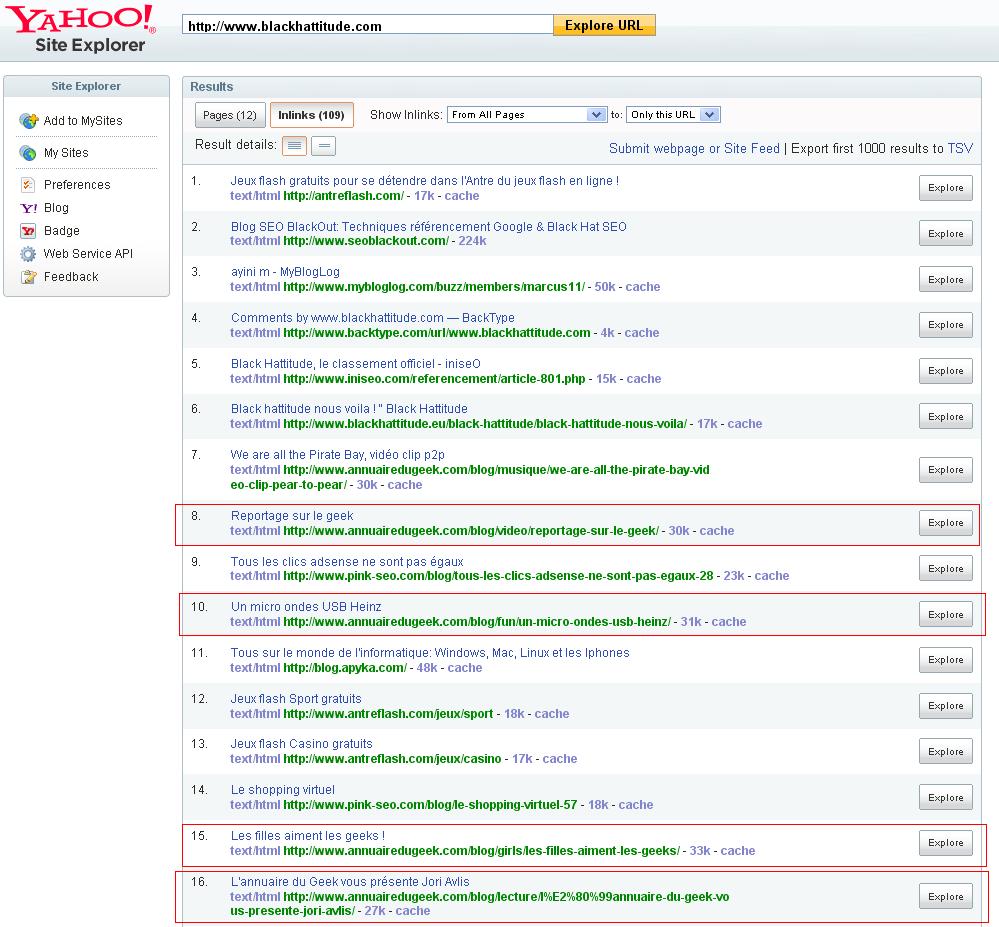Explore result 4 BackType
999x927 pixels.
945,325
